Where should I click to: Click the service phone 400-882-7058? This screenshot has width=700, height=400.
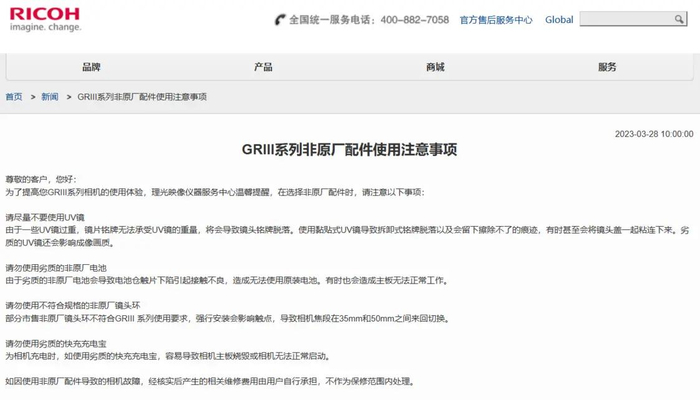tap(415, 20)
